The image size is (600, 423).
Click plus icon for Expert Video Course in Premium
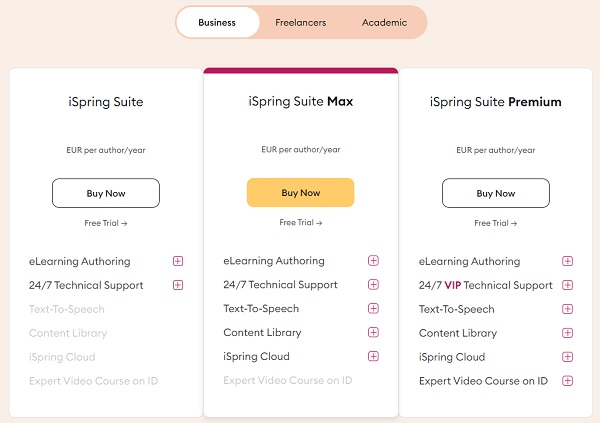568,381
